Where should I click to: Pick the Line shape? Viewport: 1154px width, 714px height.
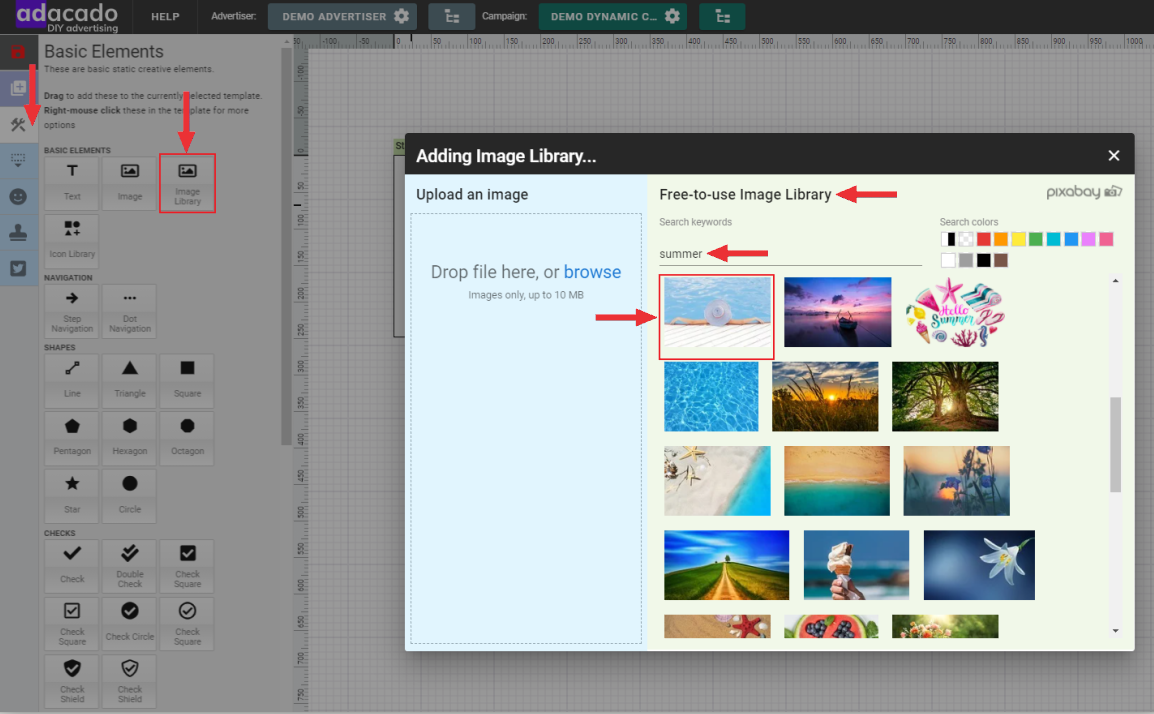(71, 381)
